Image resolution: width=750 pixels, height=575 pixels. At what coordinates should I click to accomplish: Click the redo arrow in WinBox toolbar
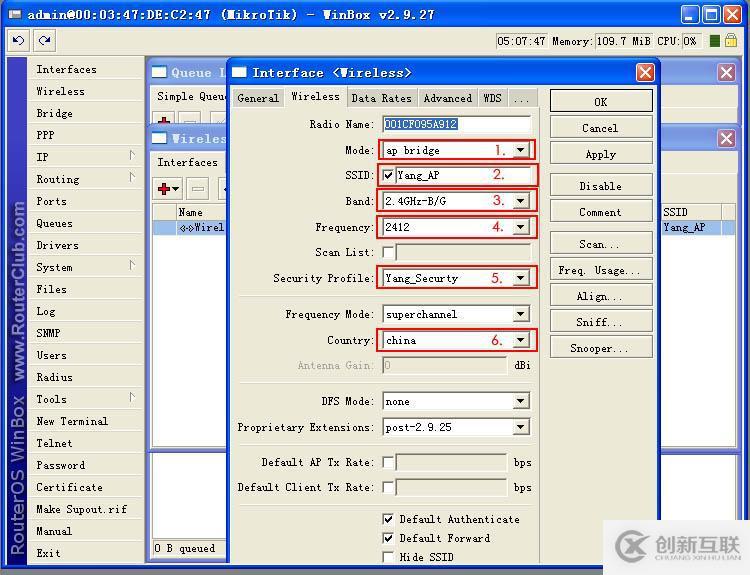(44, 41)
